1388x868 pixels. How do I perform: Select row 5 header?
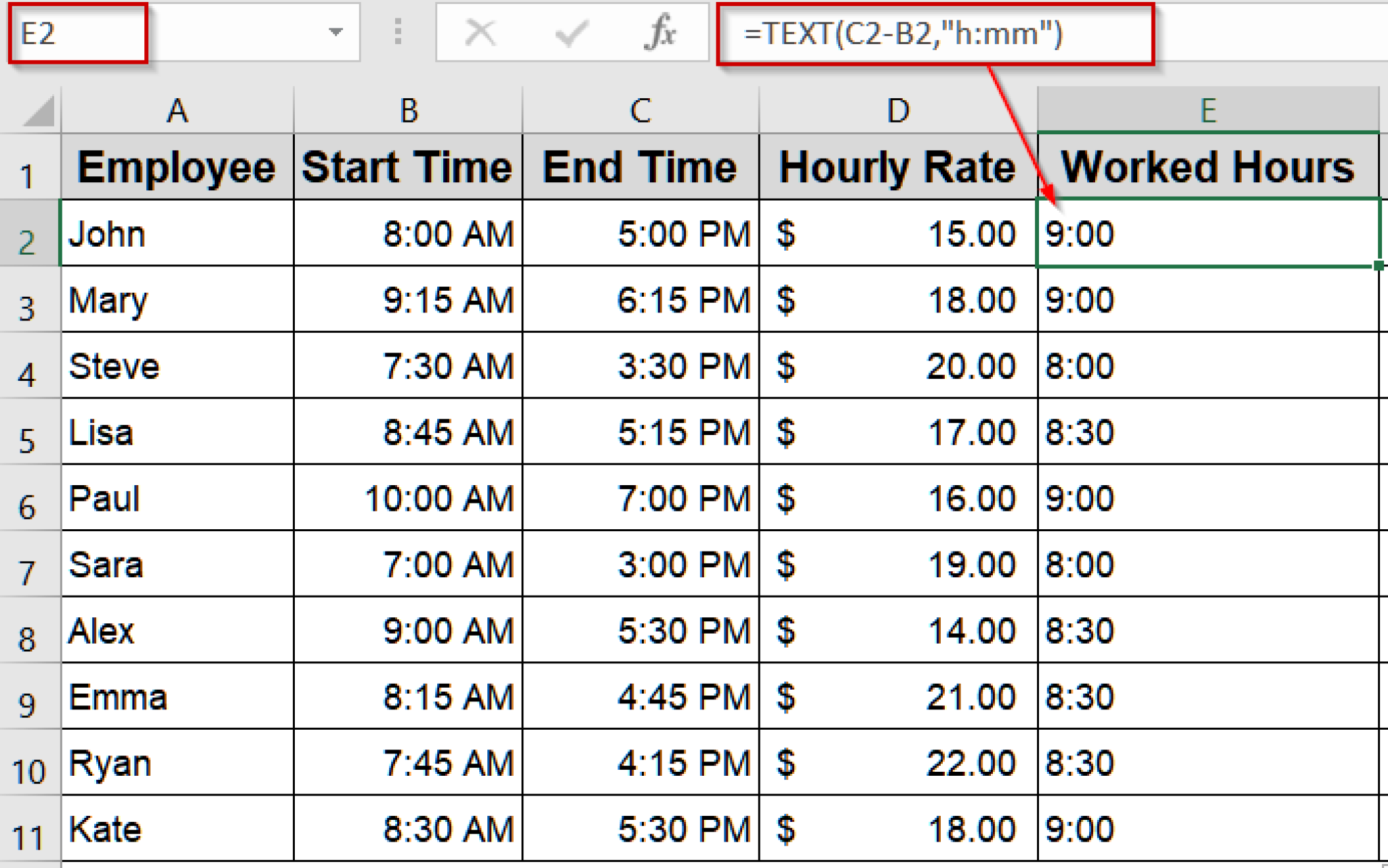pyautogui.click(x=30, y=431)
